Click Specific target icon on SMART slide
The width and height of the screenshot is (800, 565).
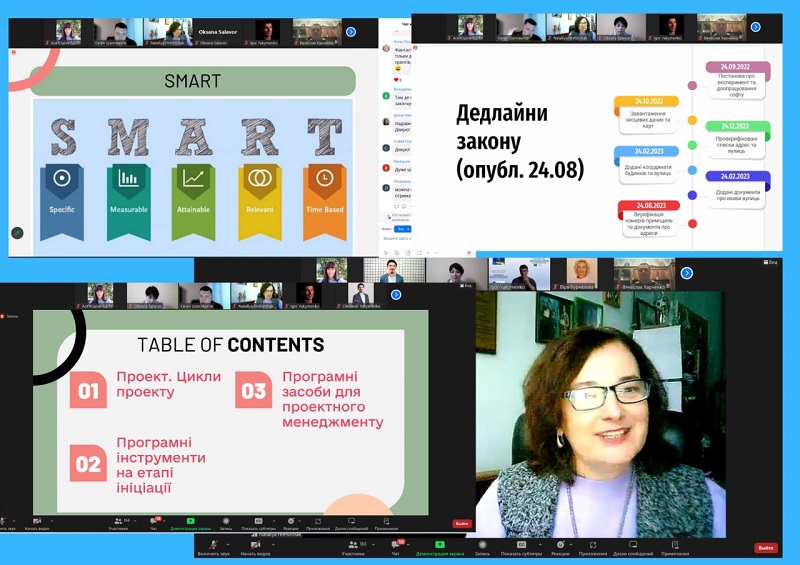(62, 178)
